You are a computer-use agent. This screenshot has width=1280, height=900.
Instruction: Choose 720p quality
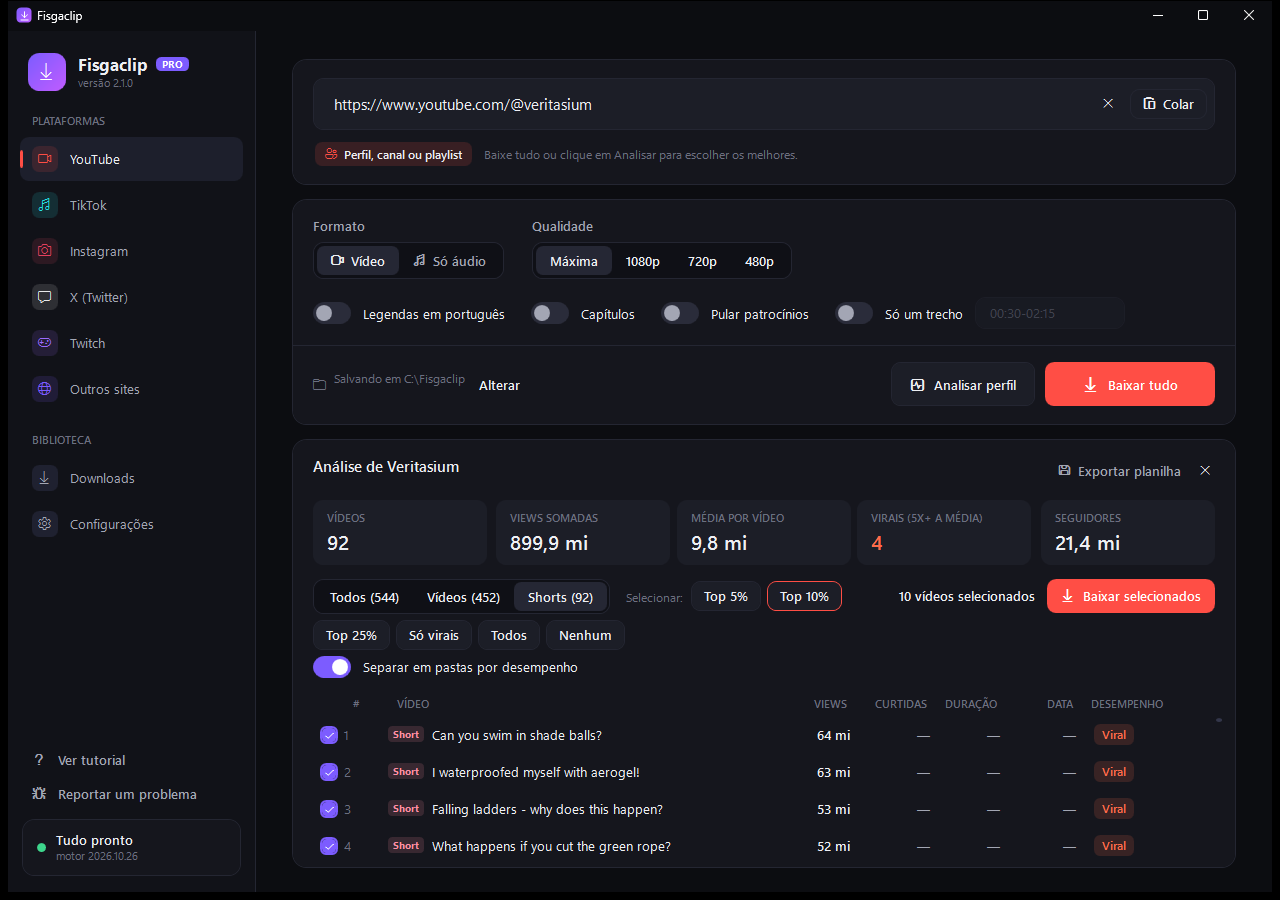coord(702,261)
